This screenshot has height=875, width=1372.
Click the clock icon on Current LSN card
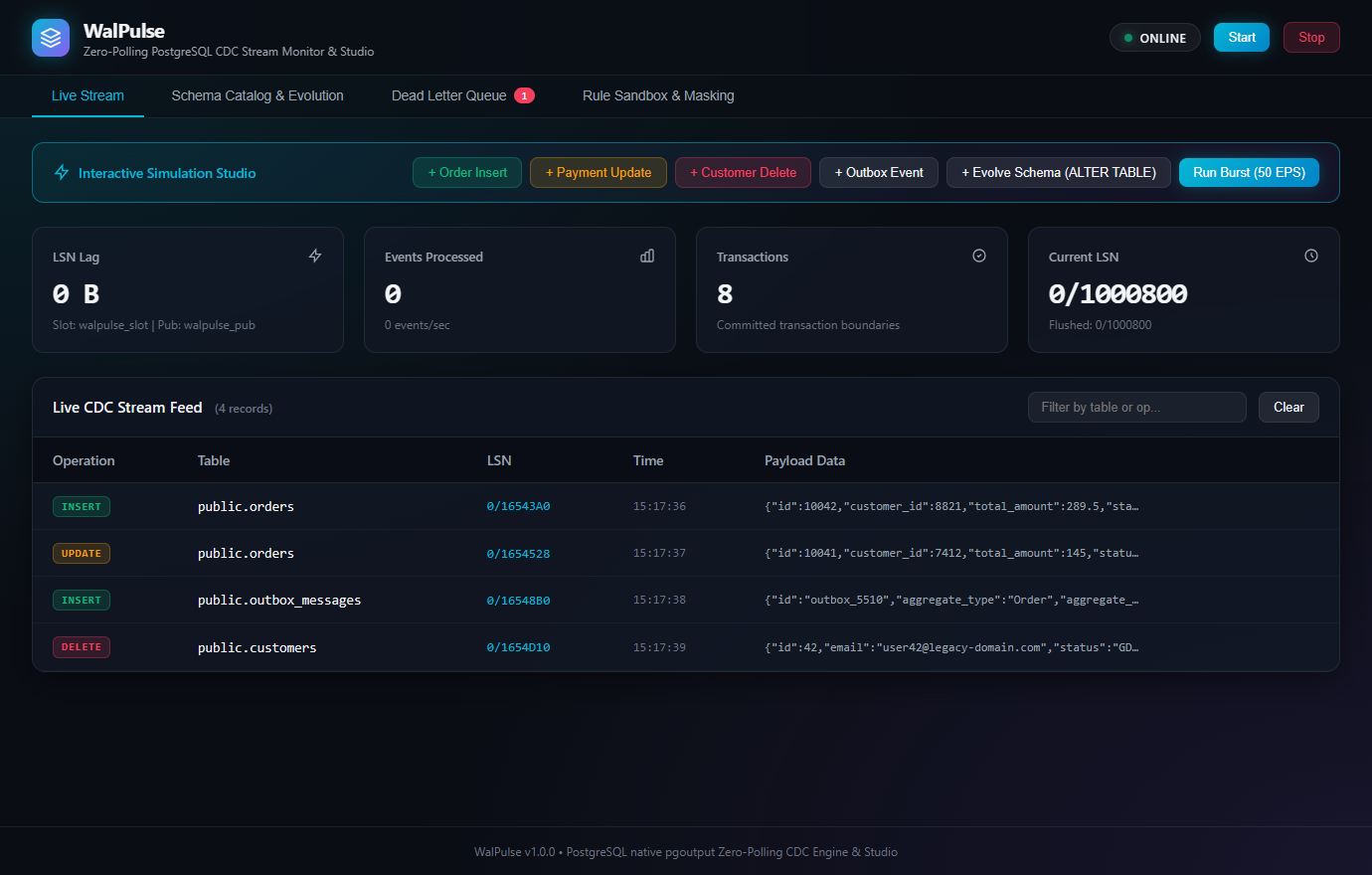click(x=1311, y=256)
